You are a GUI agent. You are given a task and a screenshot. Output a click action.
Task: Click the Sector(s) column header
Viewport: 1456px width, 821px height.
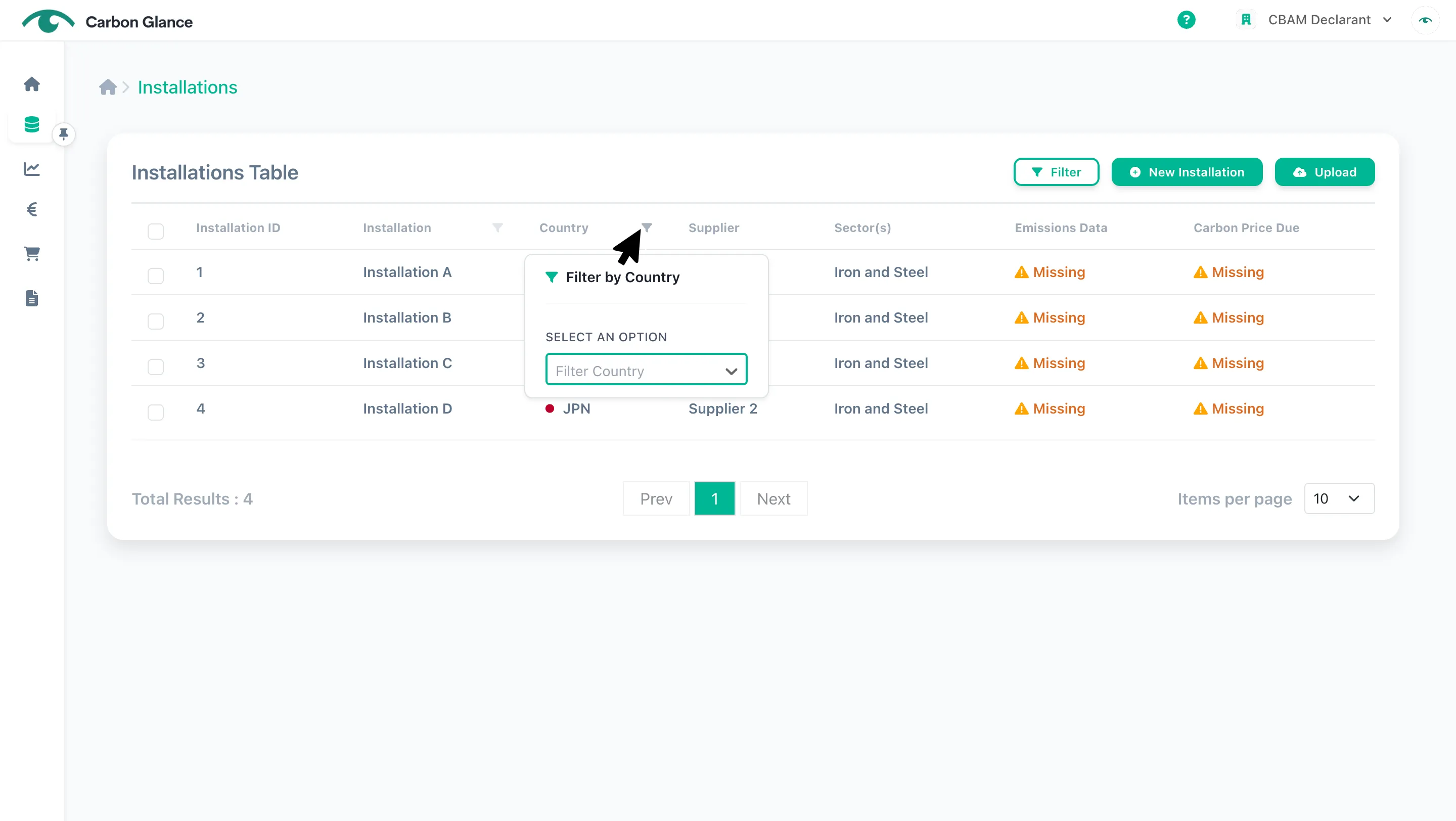tap(862, 227)
